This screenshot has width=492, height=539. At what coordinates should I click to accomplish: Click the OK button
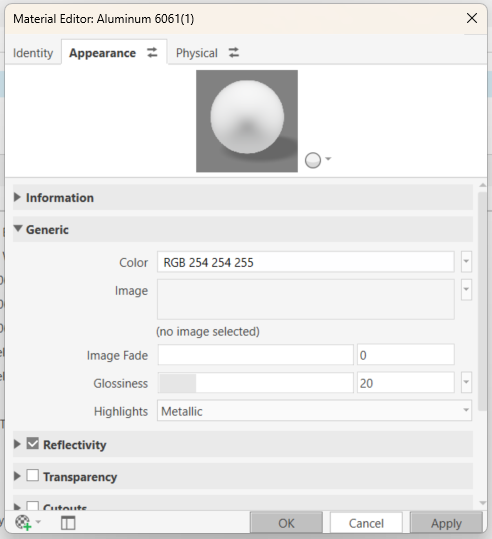click(x=286, y=523)
